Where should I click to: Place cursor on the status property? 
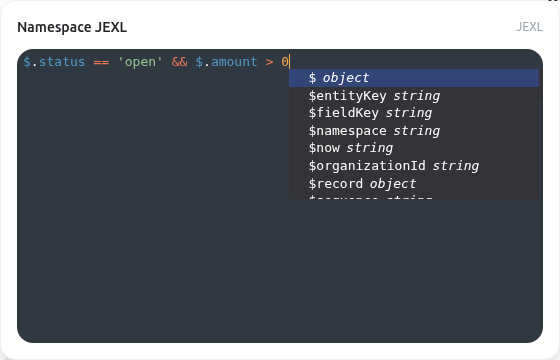(62, 62)
